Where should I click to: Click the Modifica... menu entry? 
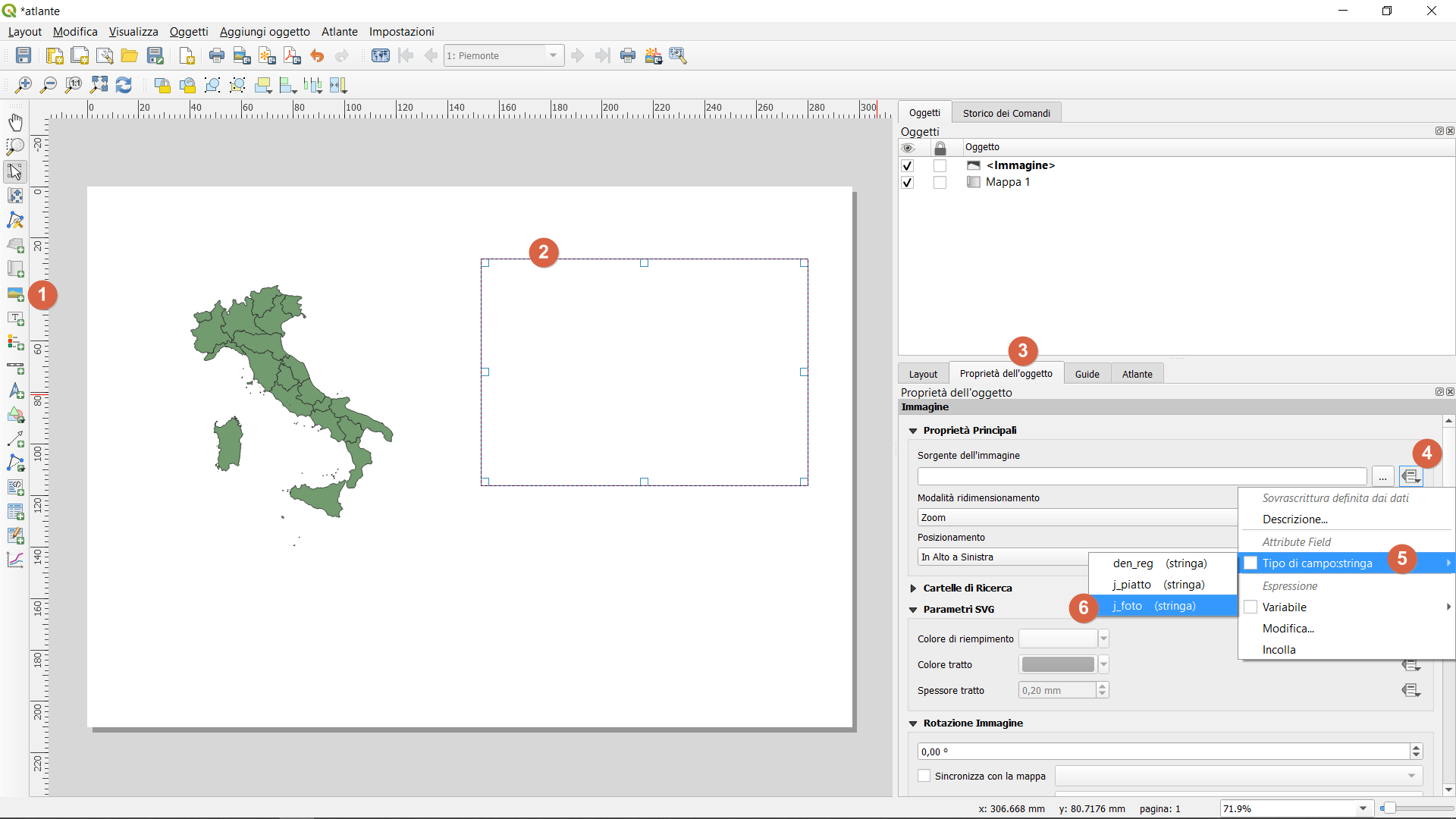(x=1288, y=629)
